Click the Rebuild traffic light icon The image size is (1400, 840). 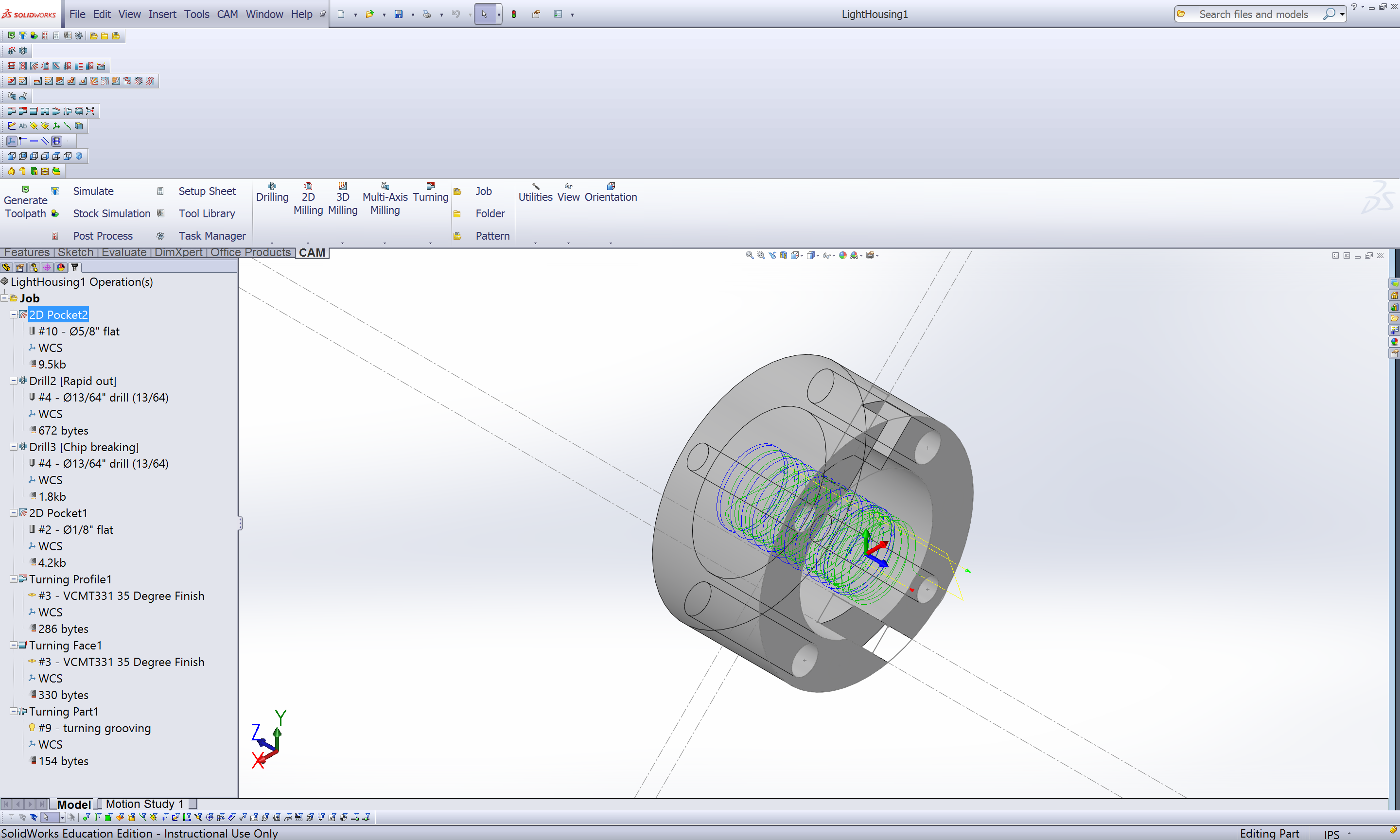(x=514, y=14)
